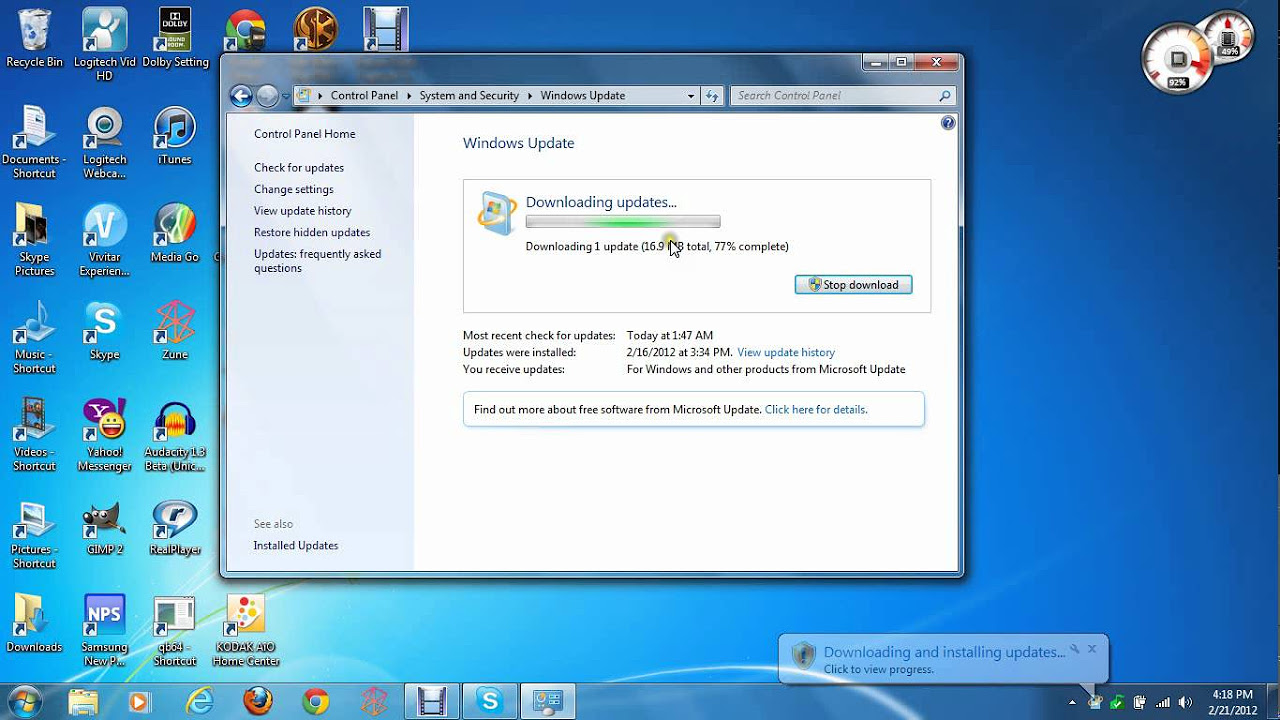The width and height of the screenshot is (1280, 720).
Task: Refresh the Windows Update page
Action: 712,96
